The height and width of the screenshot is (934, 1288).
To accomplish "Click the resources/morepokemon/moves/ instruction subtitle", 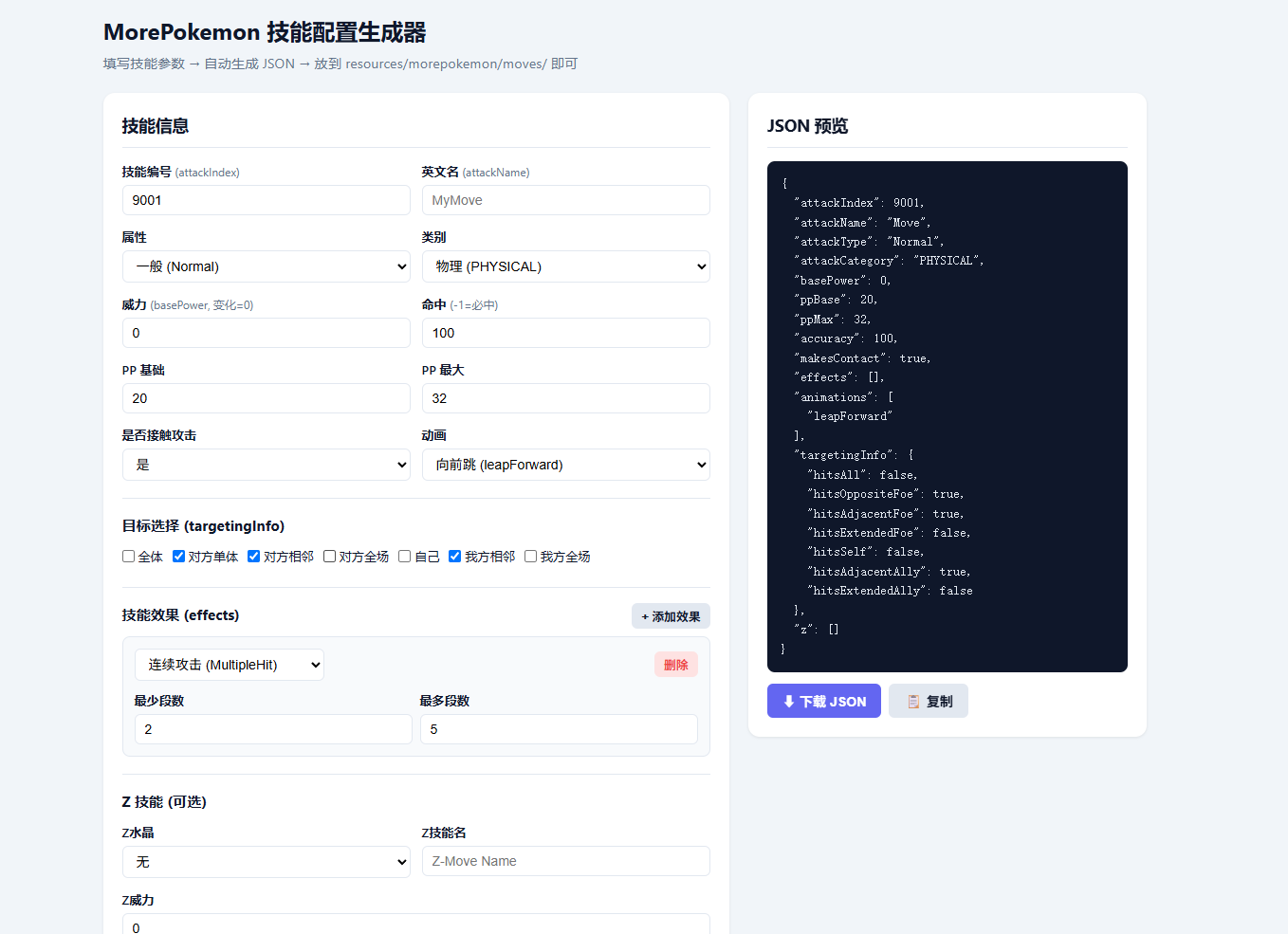I will coord(340,64).
